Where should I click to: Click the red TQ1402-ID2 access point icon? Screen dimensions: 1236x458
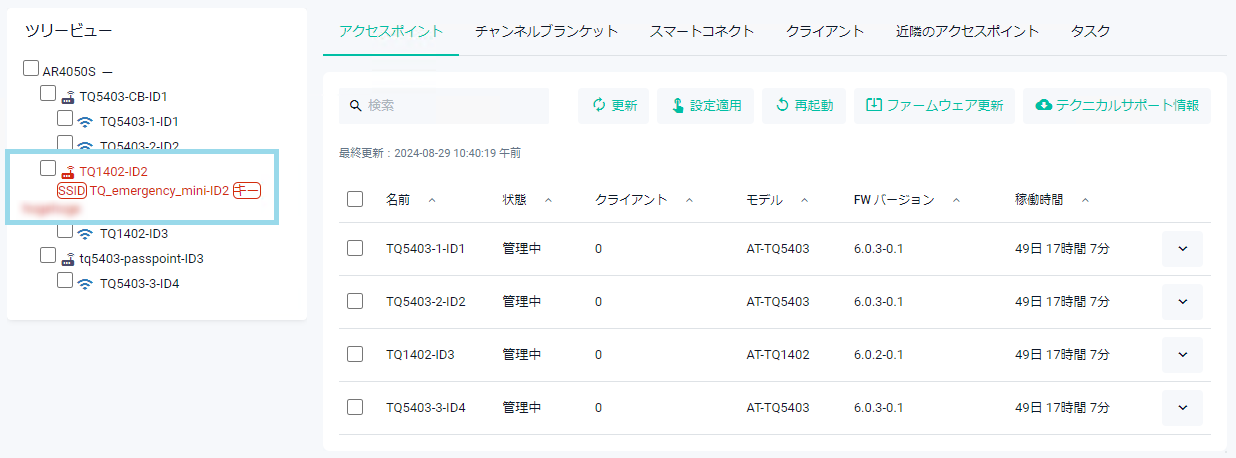point(68,172)
